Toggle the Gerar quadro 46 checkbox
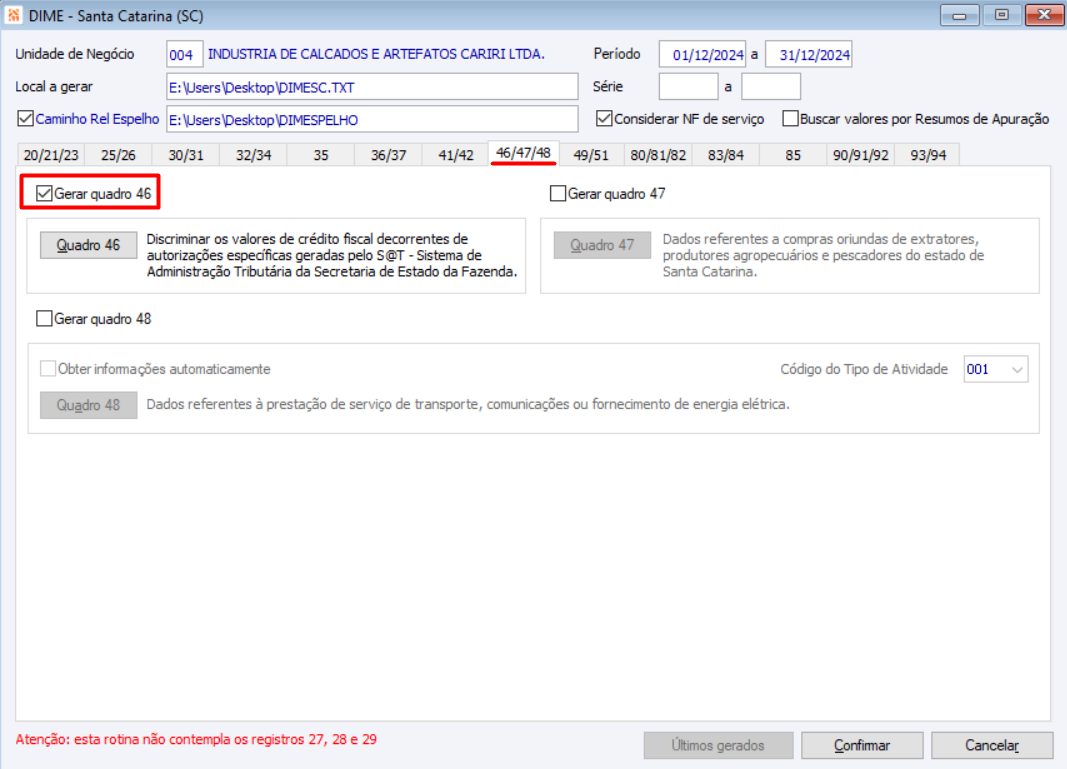The height and width of the screenshot is (769, 1067). 44,194
